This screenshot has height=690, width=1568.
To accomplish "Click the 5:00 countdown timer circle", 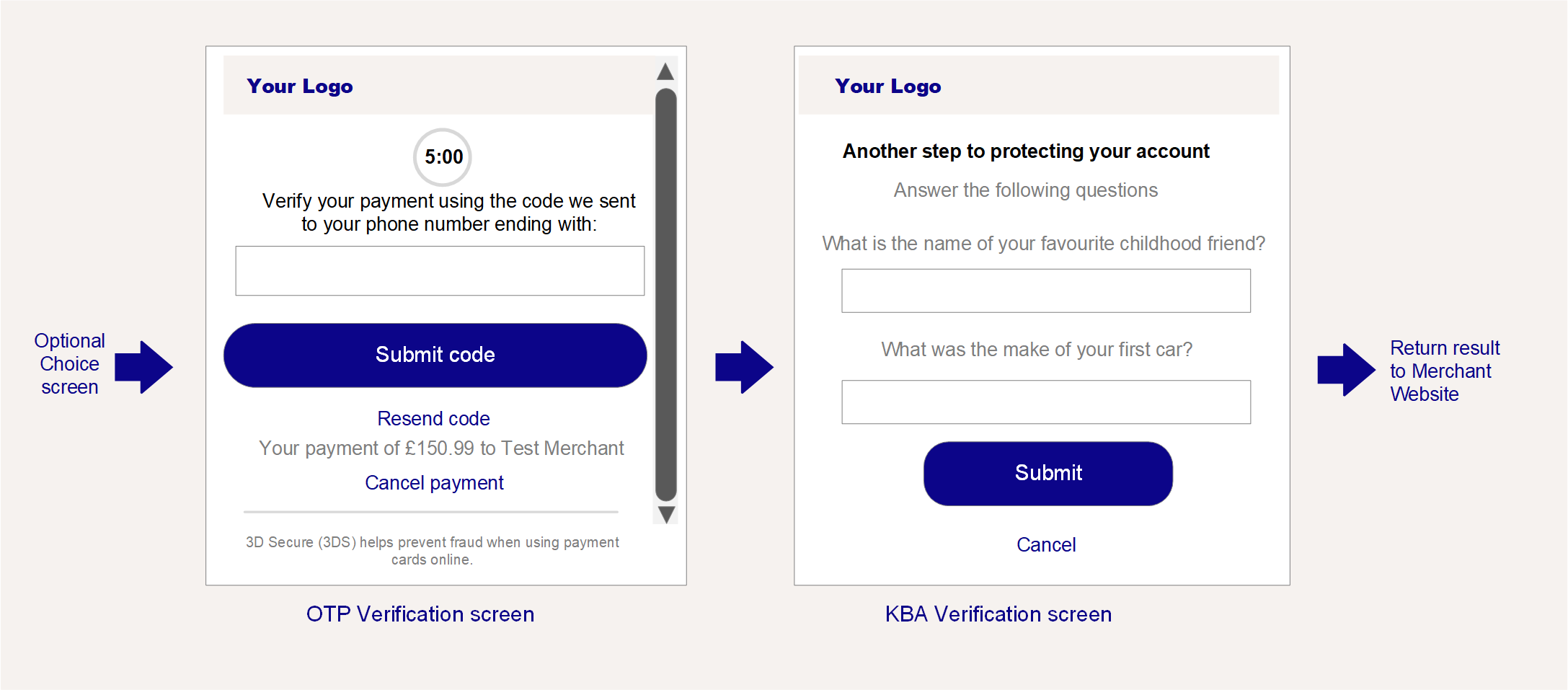I will 443,157.
